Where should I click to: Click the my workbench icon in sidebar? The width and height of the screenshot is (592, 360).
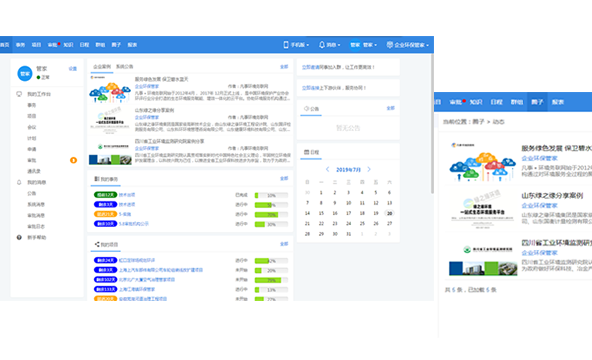[19, 94]
